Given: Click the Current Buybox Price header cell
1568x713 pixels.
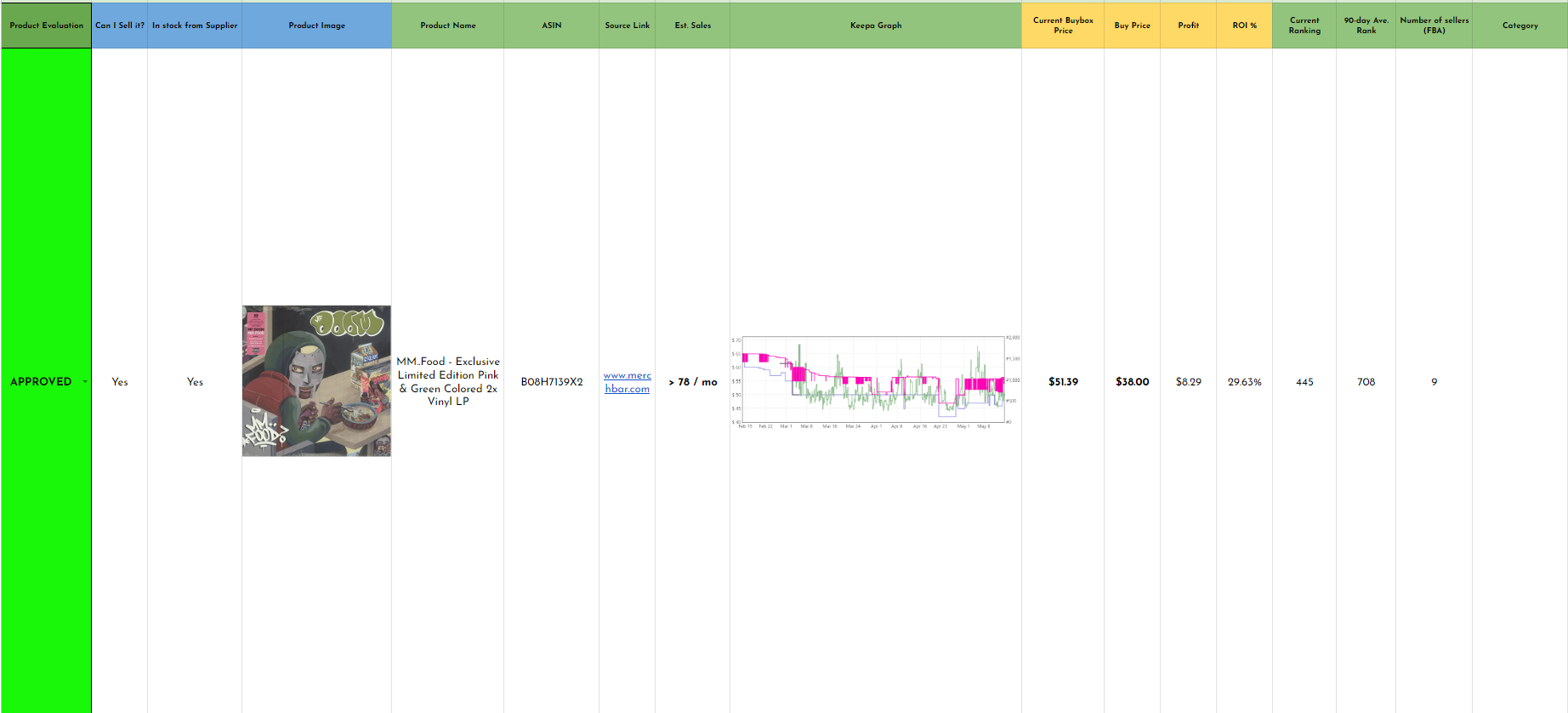Looking at the screenshot, I should pyautogui.click(x=1063, y=26).
